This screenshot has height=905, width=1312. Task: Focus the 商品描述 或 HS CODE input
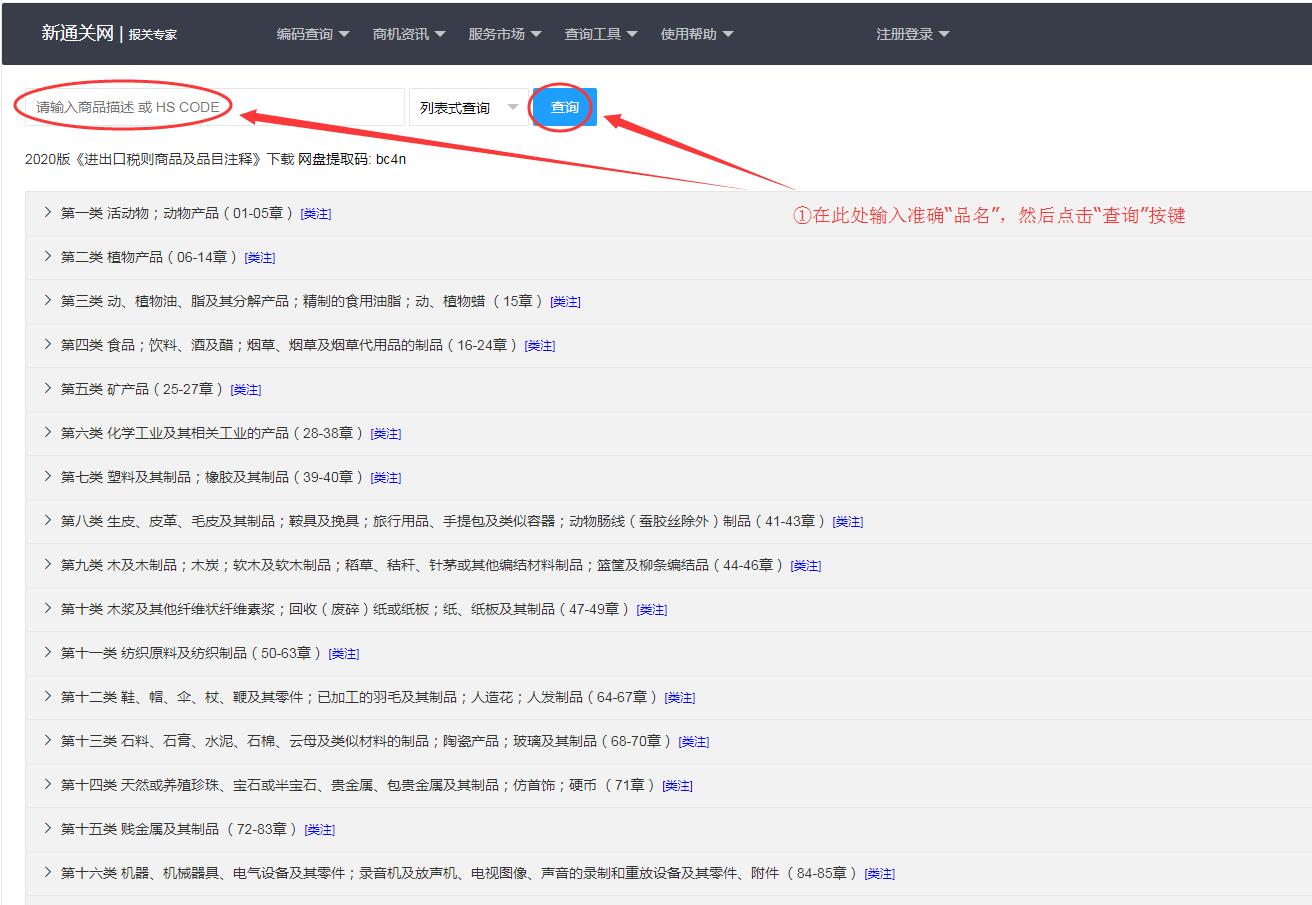click(x=215, y=107)
